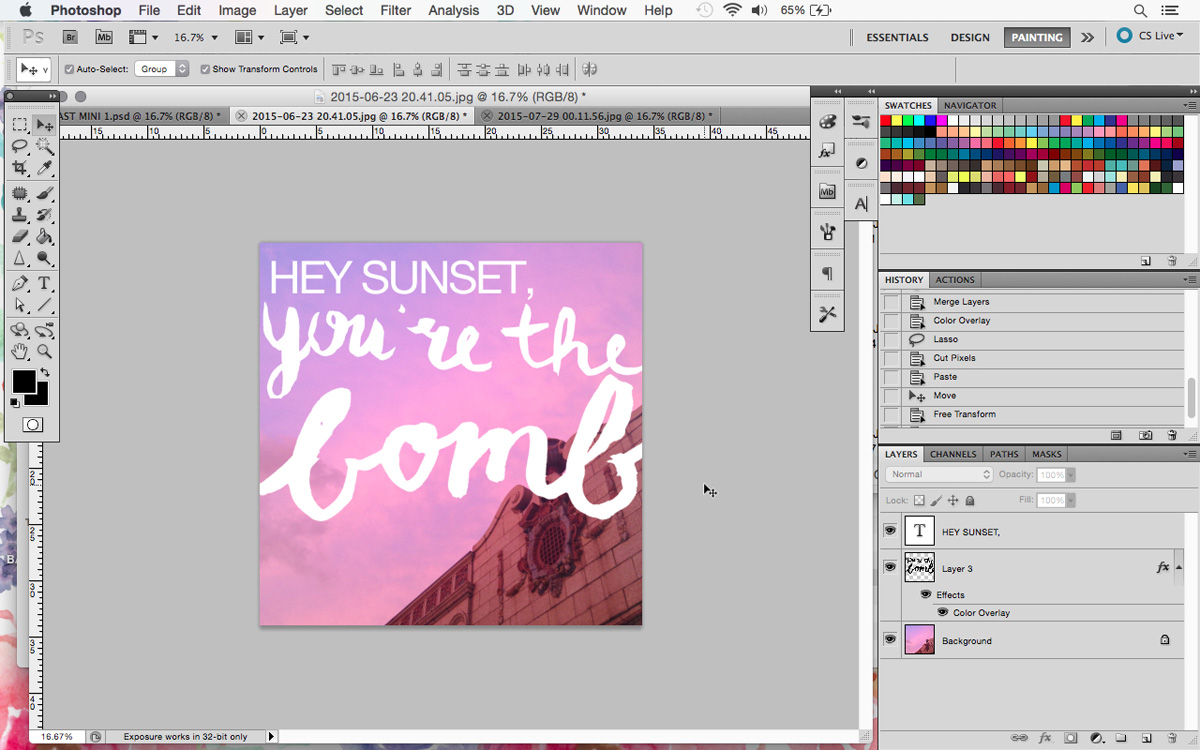Image resolution: width=1200 pixels, height=750 pixels.
Task: Create new snapshot in History panel
Action: (x=1146, y=436)
